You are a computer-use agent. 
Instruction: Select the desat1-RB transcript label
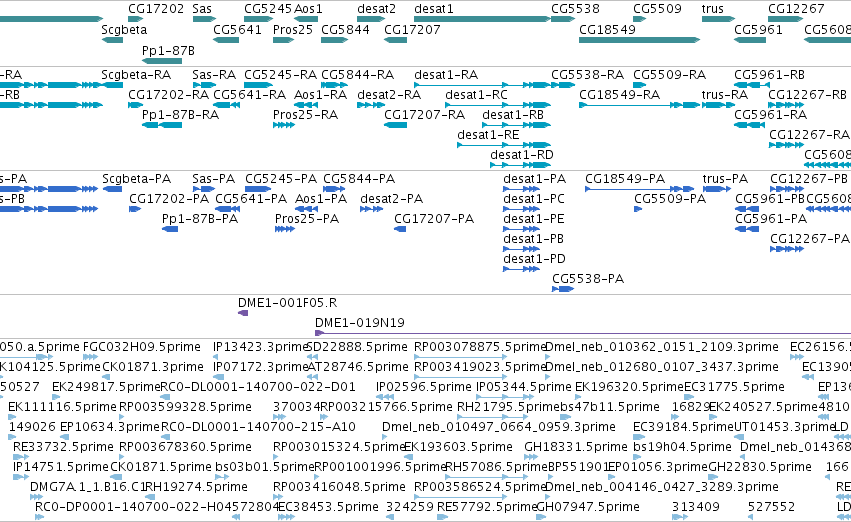(512, 115)
